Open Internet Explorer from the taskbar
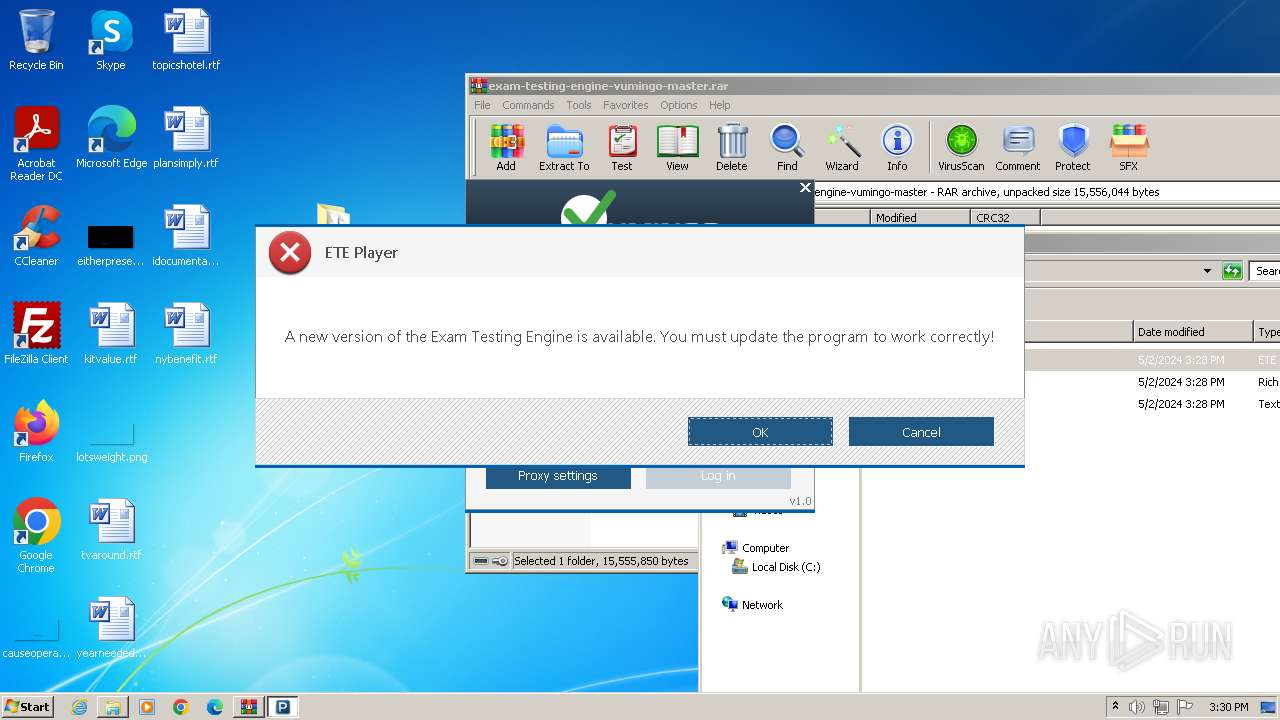The image size is (1280, 720). (79, 707)
